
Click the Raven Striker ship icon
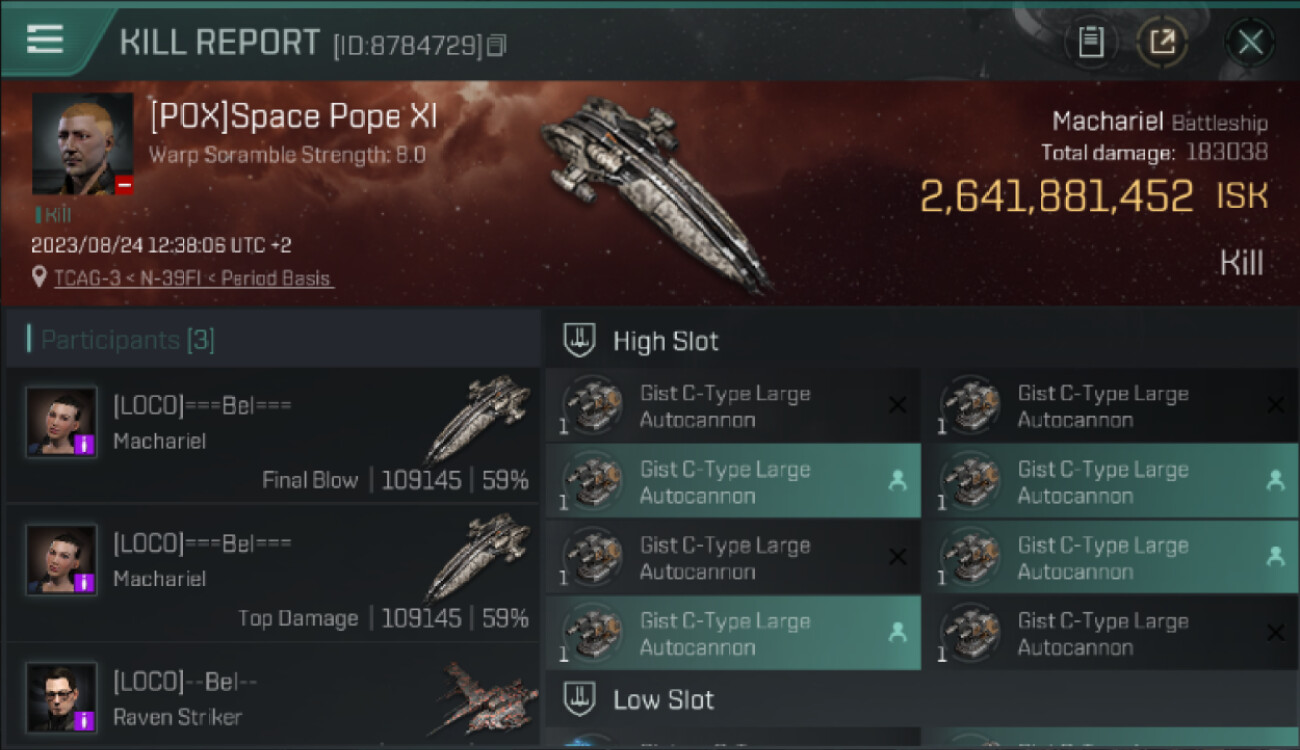[x=485, y=697]
